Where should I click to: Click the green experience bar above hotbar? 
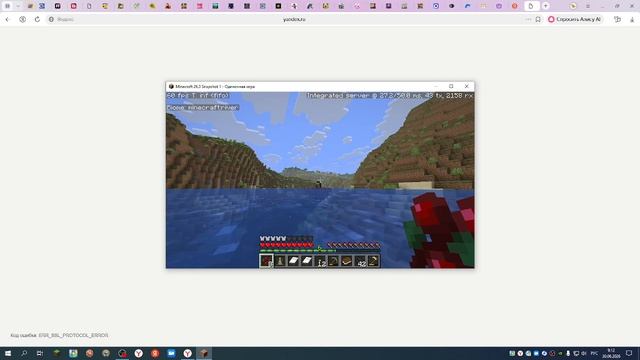(320, 251)
